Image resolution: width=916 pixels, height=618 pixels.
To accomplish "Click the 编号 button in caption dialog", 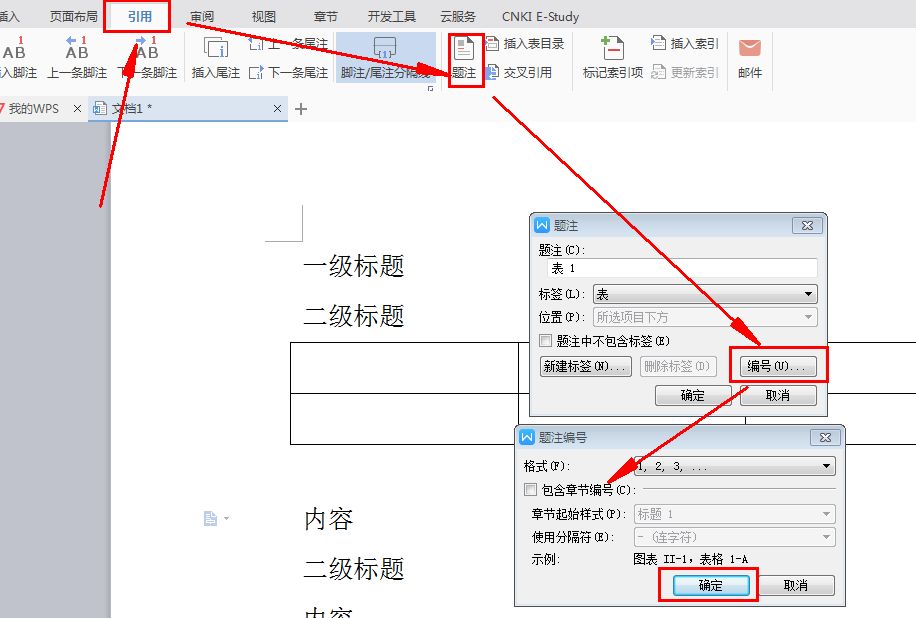I will pos(781,365).
